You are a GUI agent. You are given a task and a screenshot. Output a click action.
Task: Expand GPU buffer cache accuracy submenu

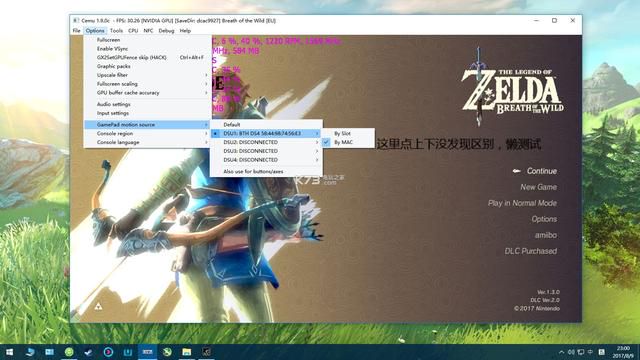tap(147, 93)
